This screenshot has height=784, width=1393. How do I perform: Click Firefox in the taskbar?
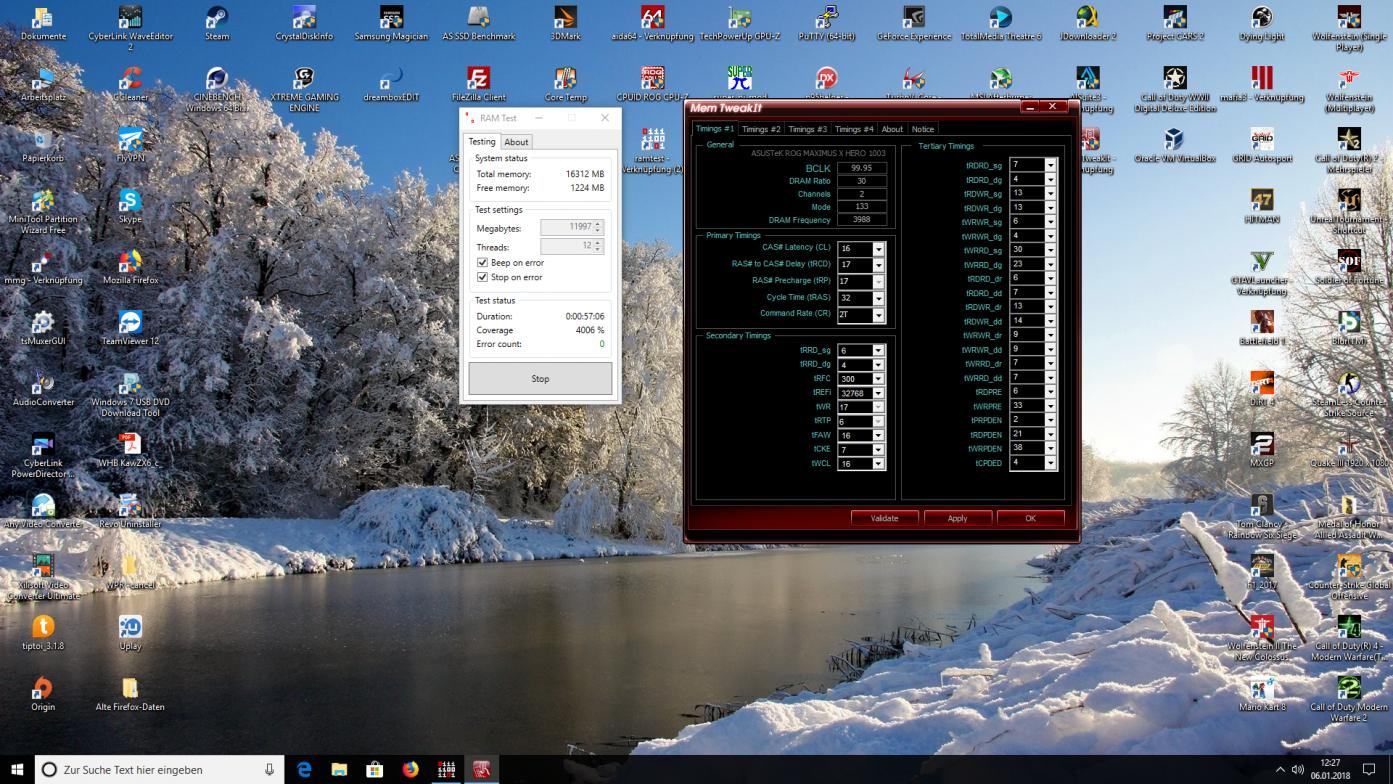(410, 769)
